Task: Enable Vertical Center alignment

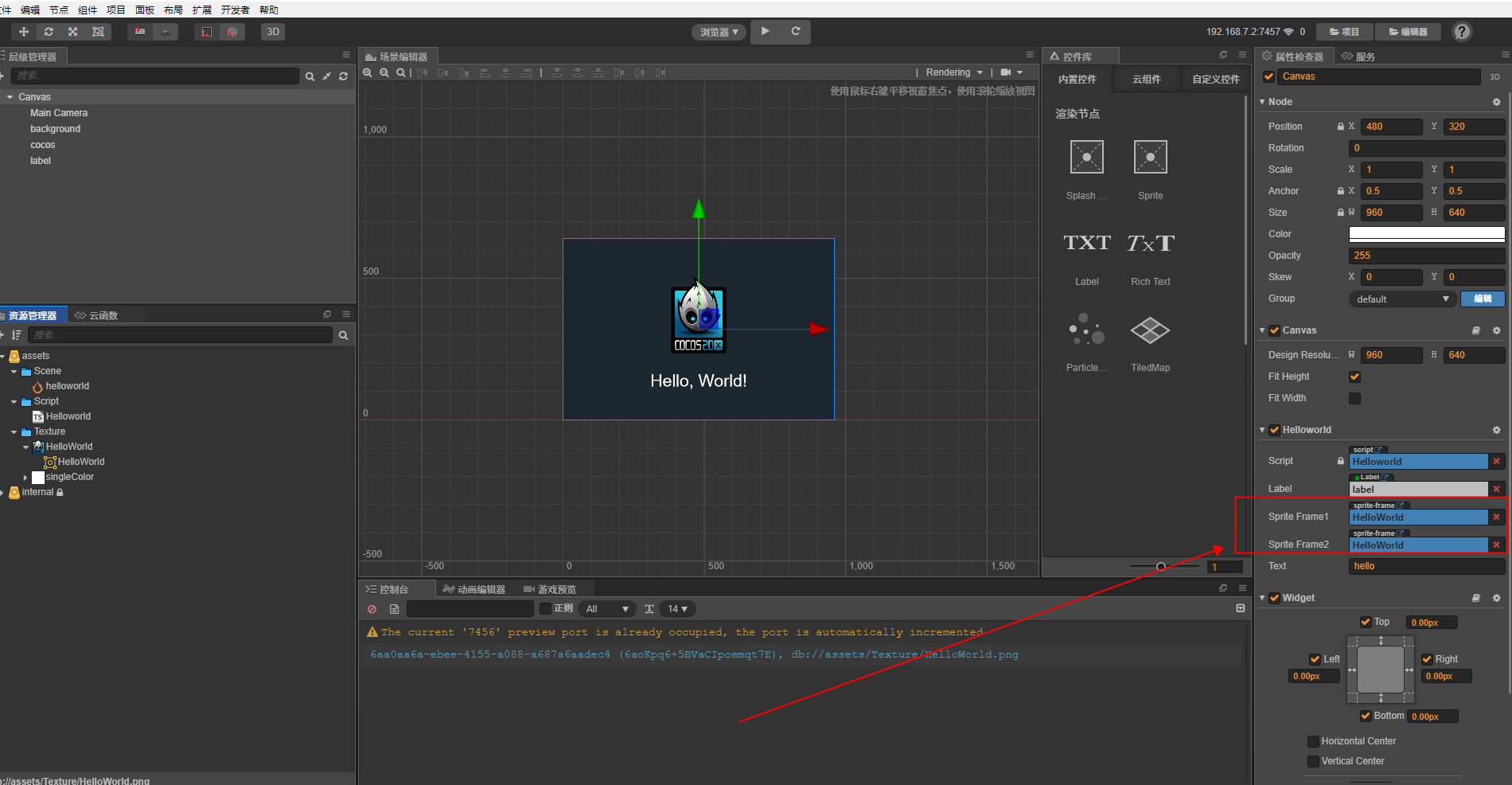Action: (1313, 761)
